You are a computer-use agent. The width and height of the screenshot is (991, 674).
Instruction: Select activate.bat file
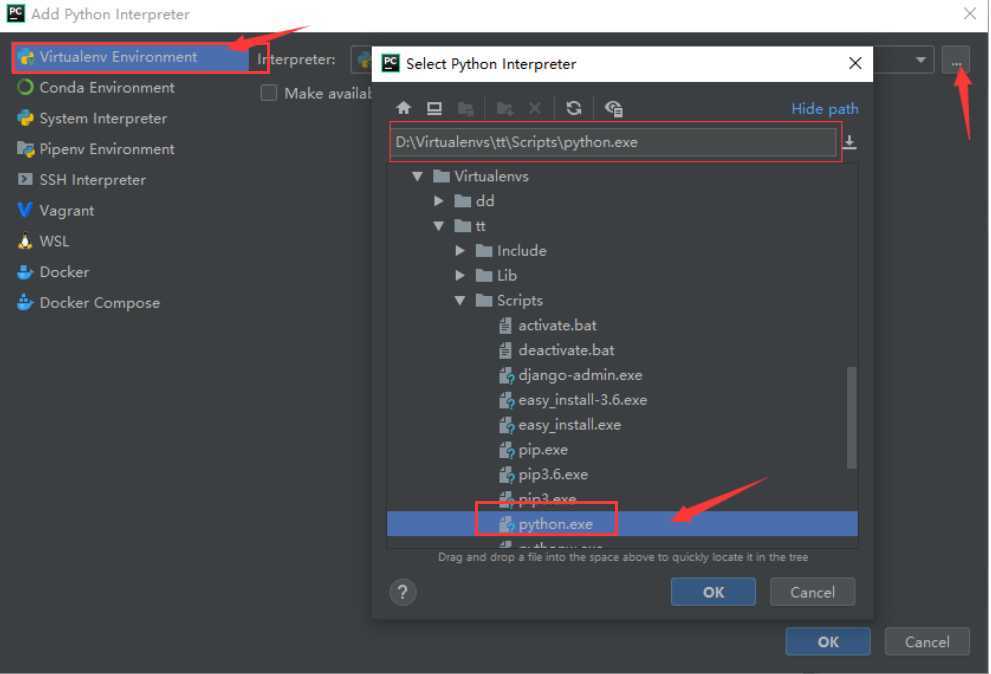coord(547,326)
